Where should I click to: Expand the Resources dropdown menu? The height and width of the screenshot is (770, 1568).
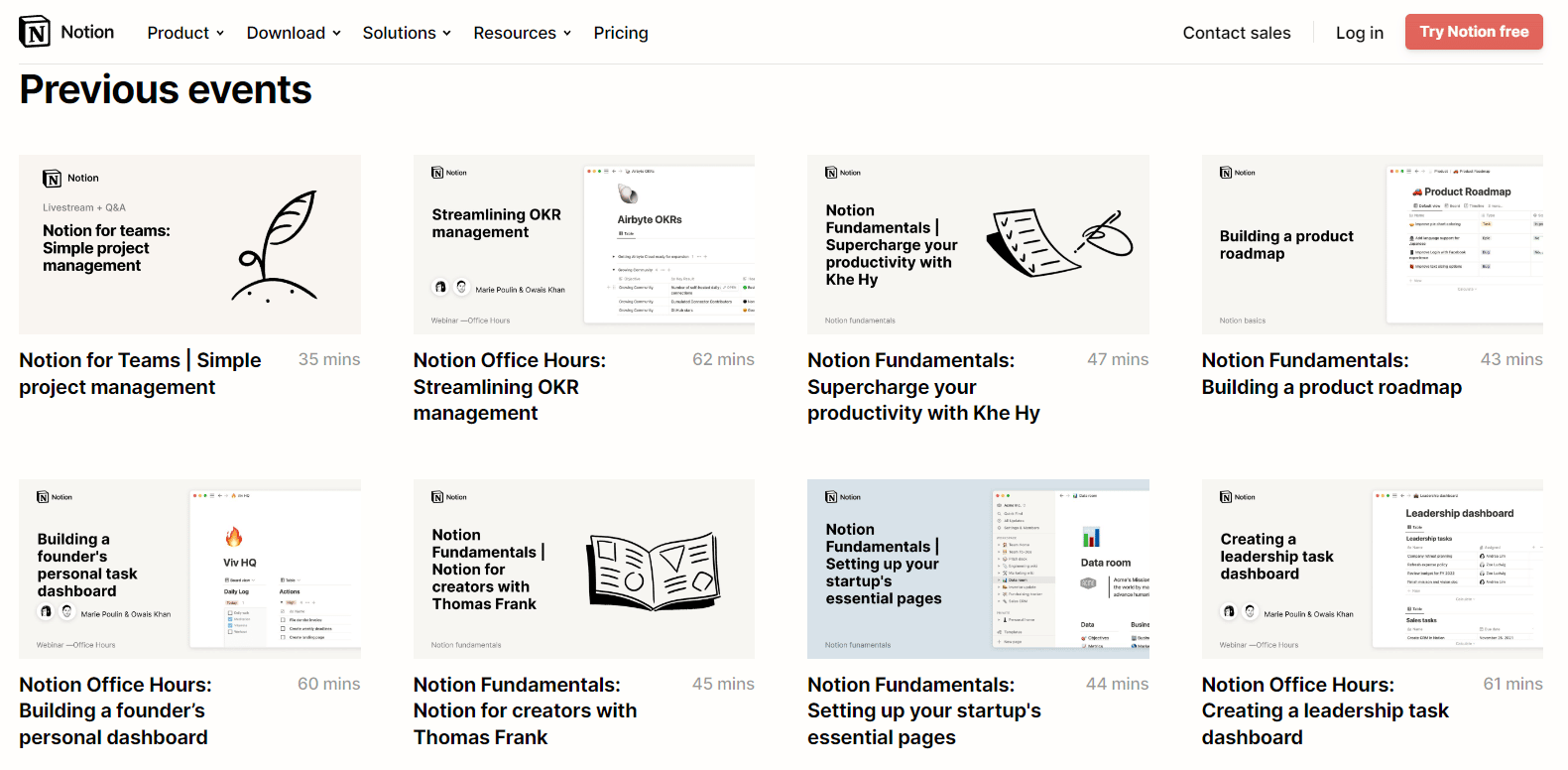pyautogui.click(x=523, y=33)
